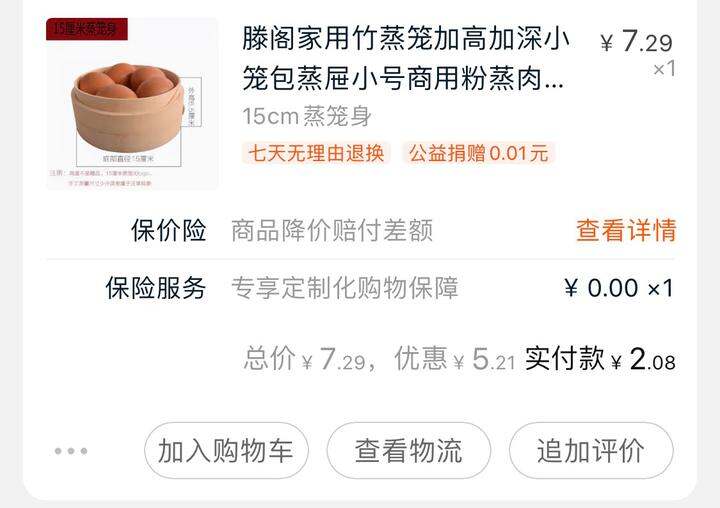The width and height of the screenshot is (720, 508).
Task: Select the 15cm 蒸笼身 spec text
Action: coord(307,116)
